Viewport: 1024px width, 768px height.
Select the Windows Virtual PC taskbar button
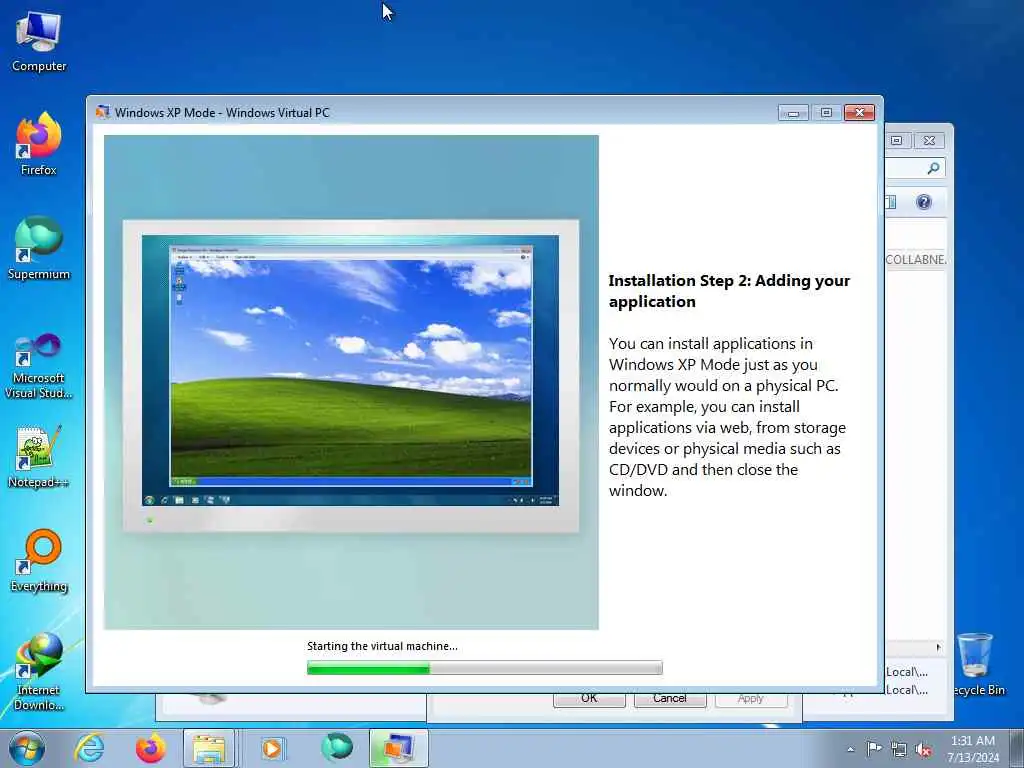click(398, 748)
